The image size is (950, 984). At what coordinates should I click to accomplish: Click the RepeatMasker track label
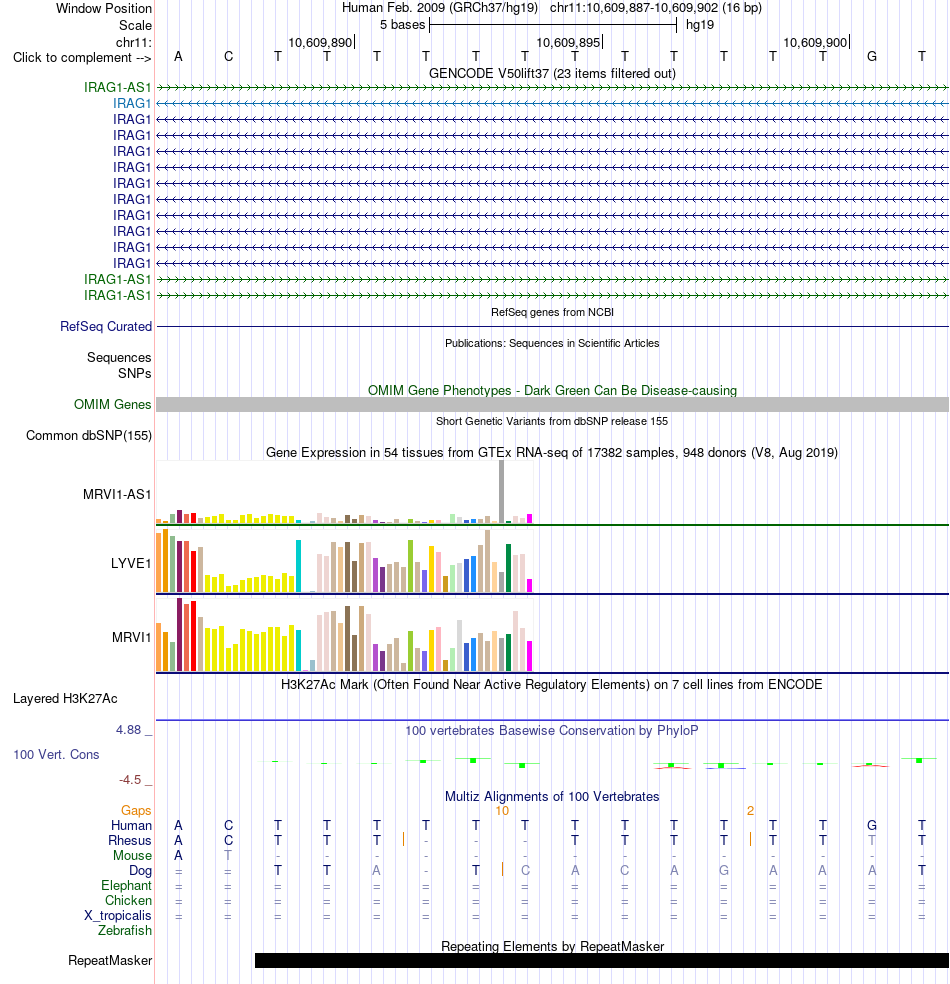(110, 960)
